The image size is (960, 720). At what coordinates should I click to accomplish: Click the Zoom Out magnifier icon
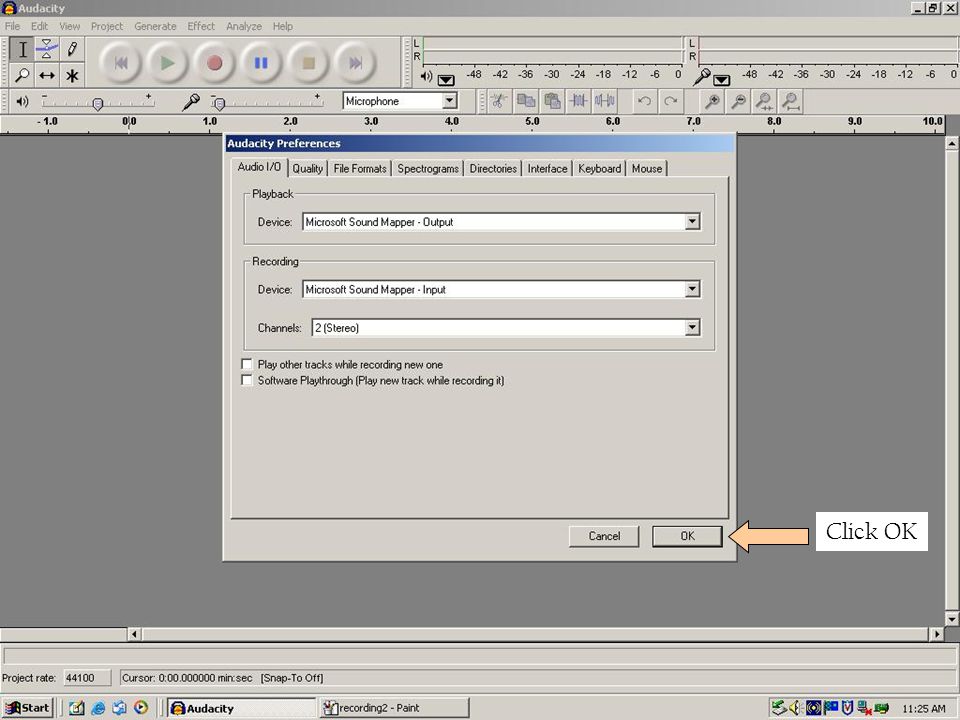point(738,101)
